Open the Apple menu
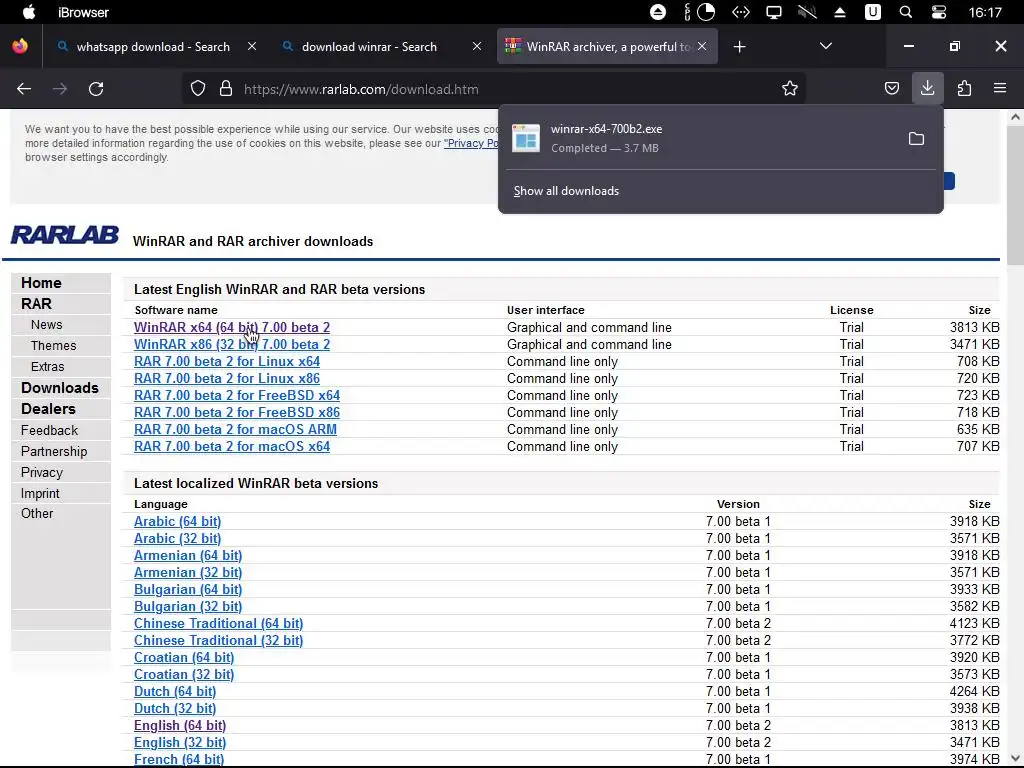This screenshot has width=1024, height=768. [x=29, y=12]
